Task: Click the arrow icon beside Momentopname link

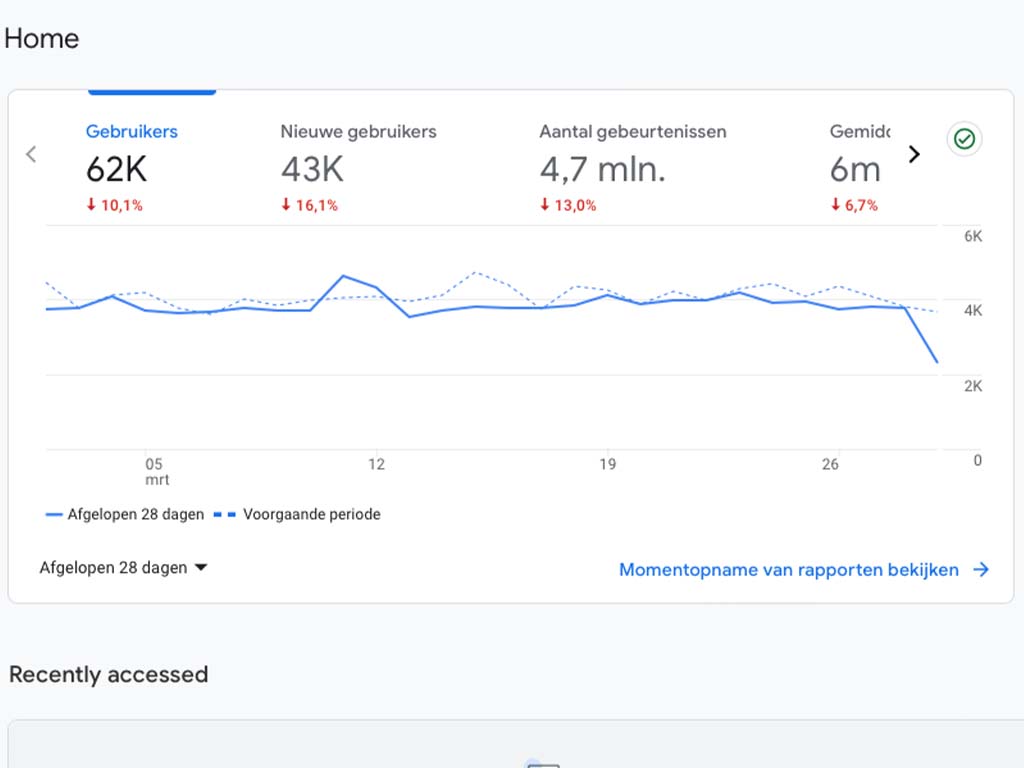Action: 981,570
